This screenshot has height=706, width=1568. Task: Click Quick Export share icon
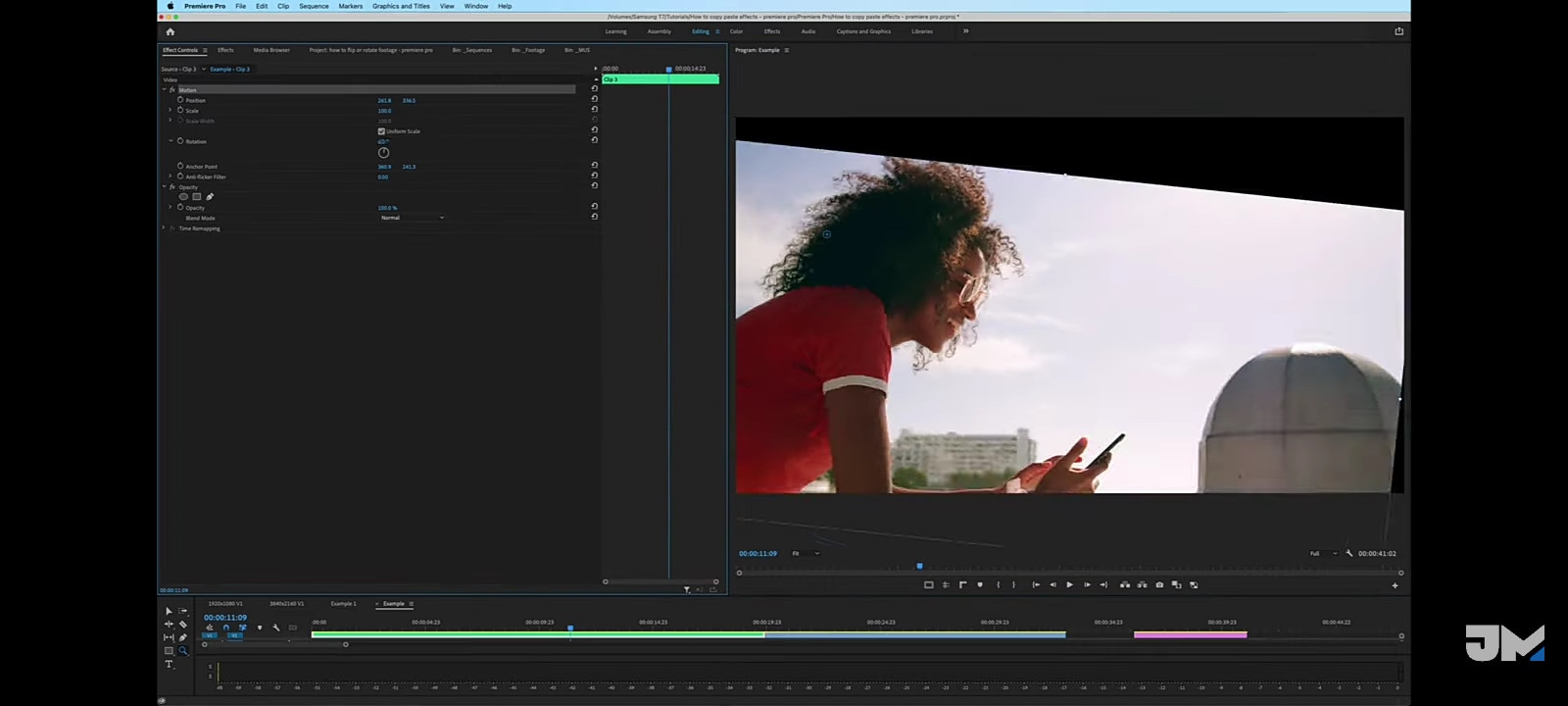(x=1398, y=31)
